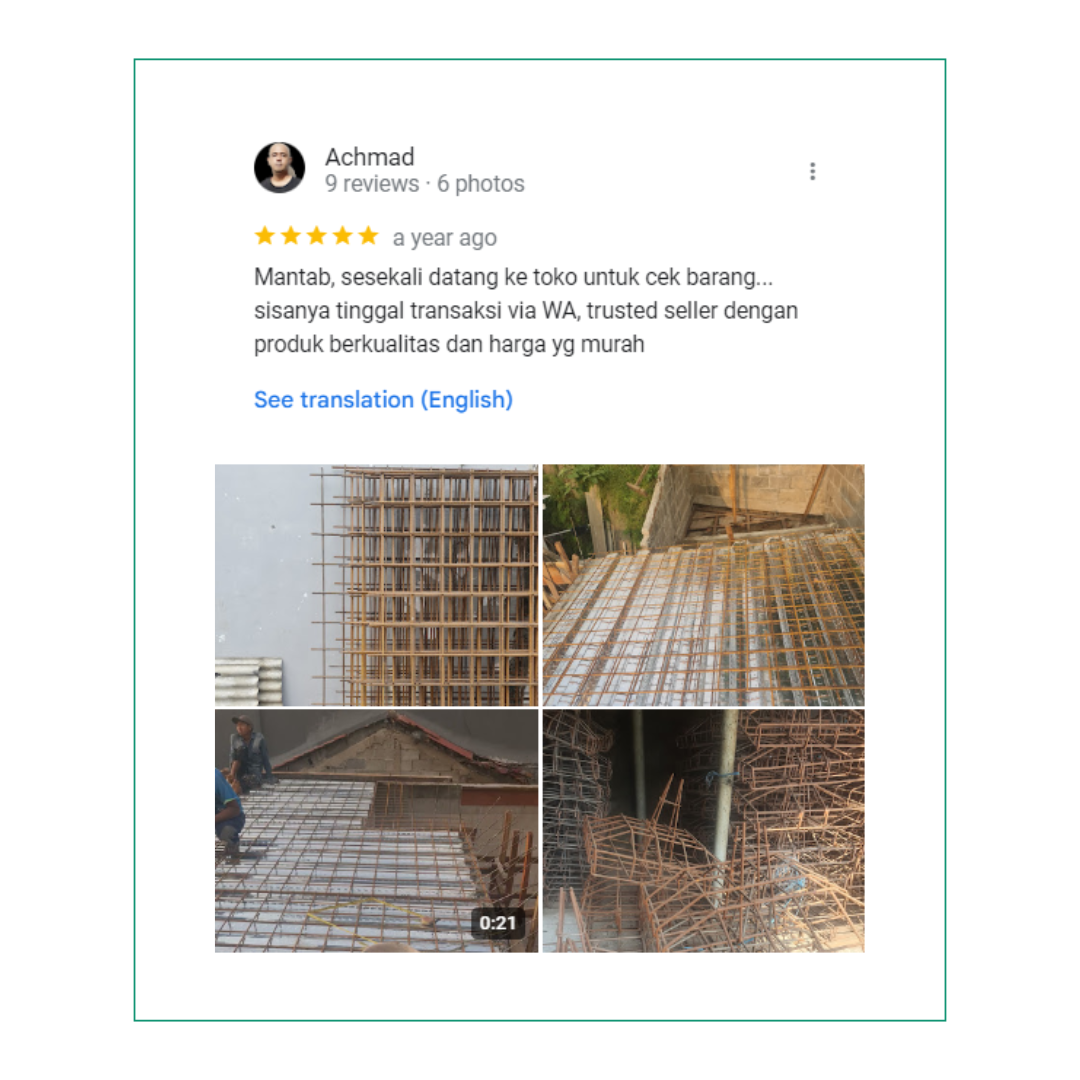
Task: Click the review line mentioning trusted seller
Action: [x=526, y=311]
